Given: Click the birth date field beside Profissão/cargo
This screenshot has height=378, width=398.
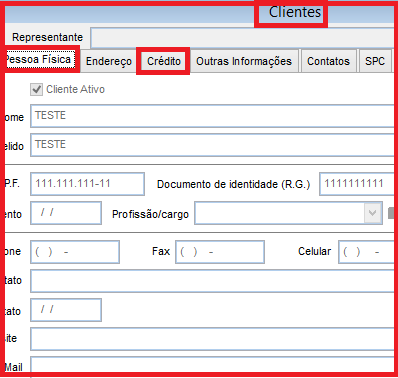Looking at the screenshot, I should pos(66,213).
